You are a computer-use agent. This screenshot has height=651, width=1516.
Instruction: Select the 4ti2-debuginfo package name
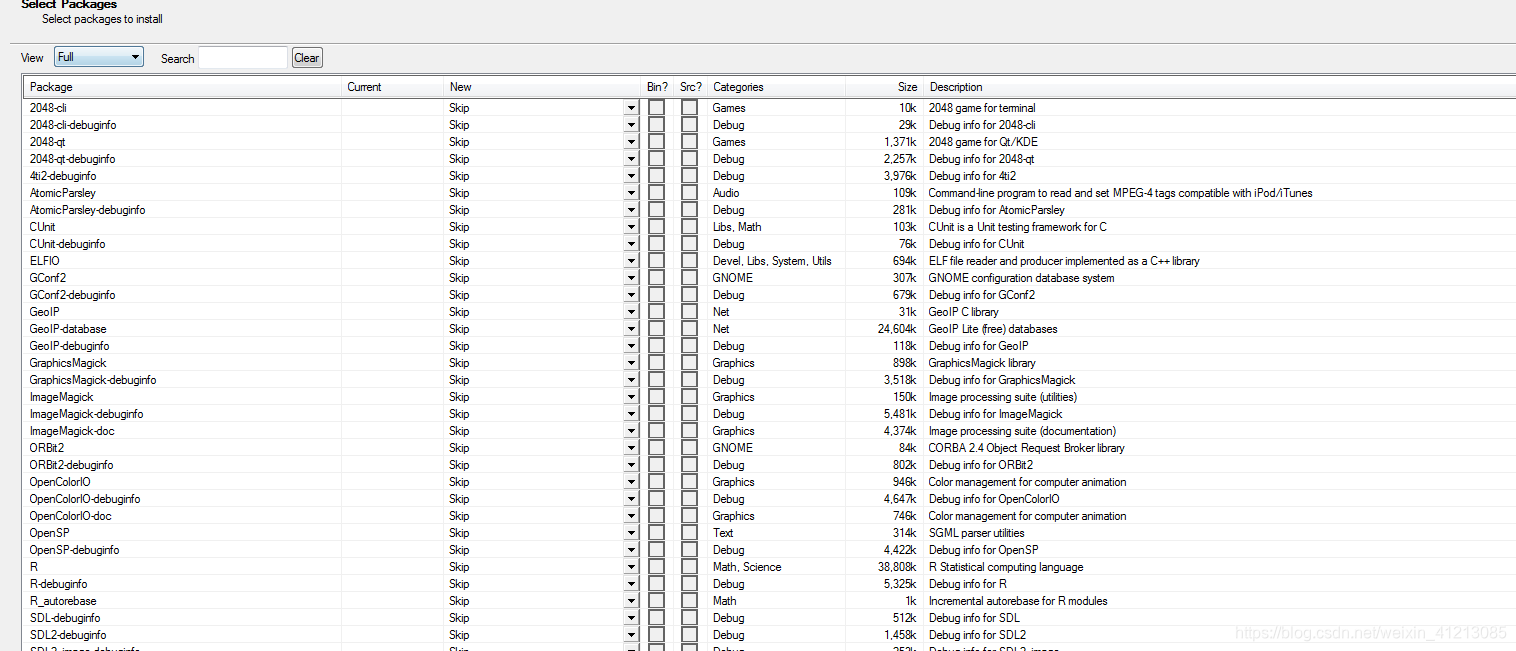pos(63,176)
